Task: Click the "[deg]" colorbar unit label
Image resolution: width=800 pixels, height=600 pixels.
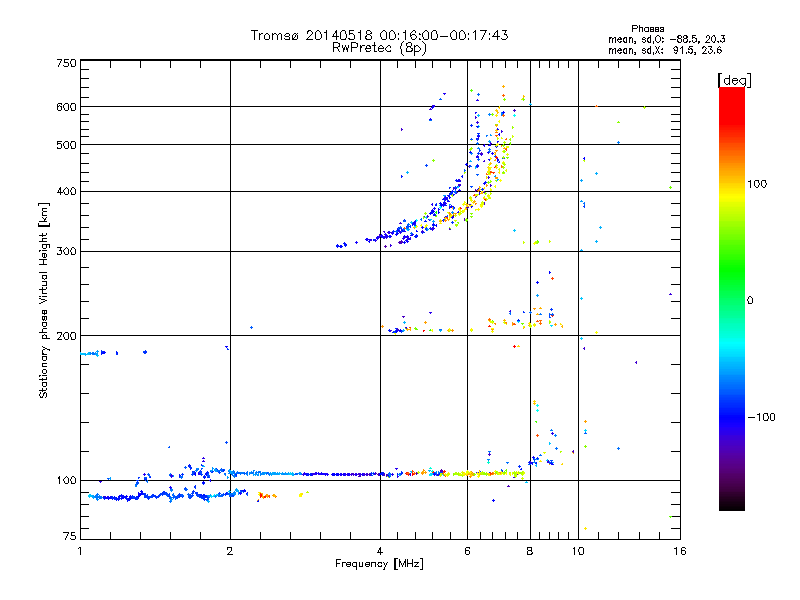Action: click(734, 80)
